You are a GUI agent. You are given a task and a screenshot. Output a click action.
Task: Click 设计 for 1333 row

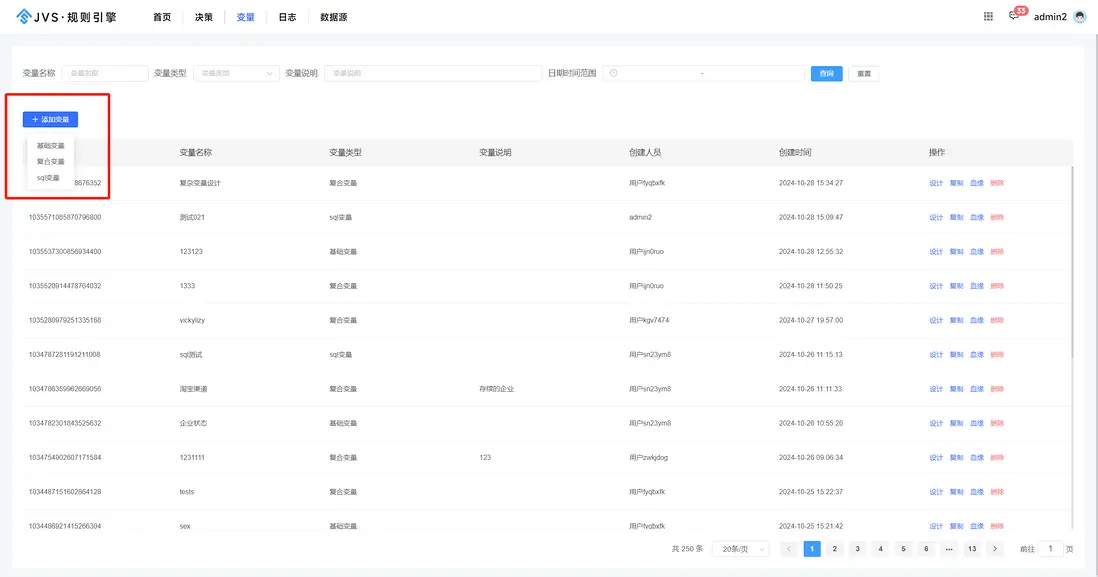coord(936,286)
